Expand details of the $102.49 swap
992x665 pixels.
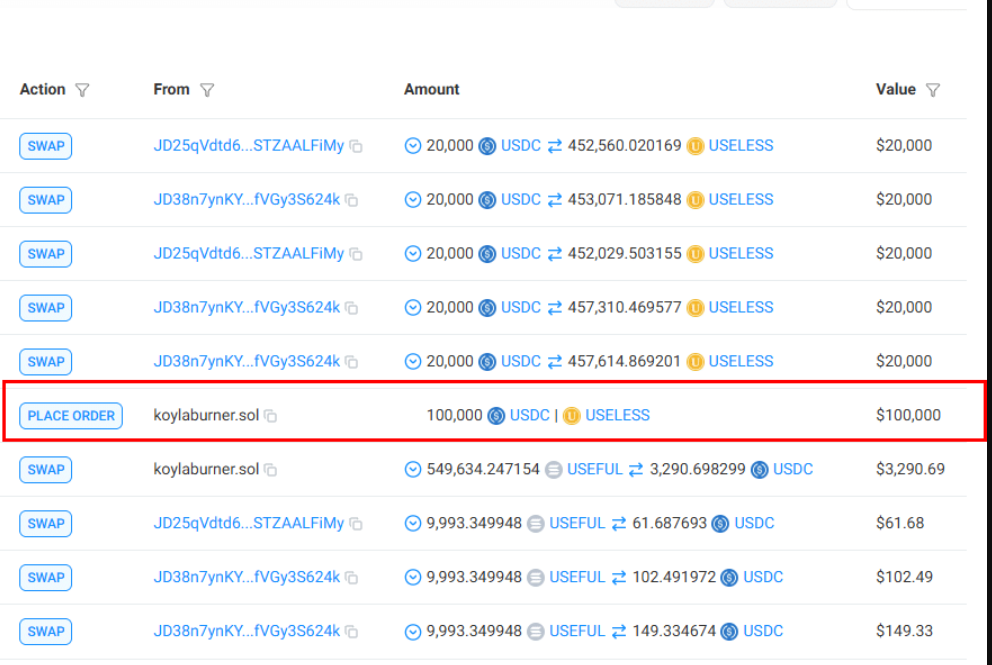pos(412,578)
